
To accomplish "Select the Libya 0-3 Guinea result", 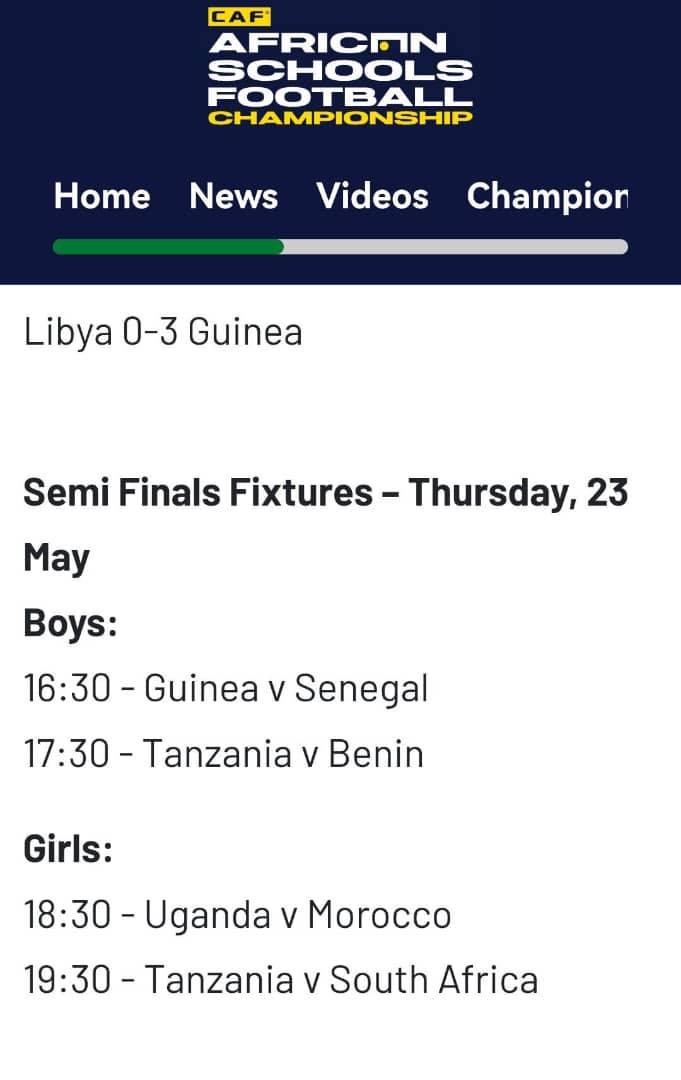I will 162,332.
